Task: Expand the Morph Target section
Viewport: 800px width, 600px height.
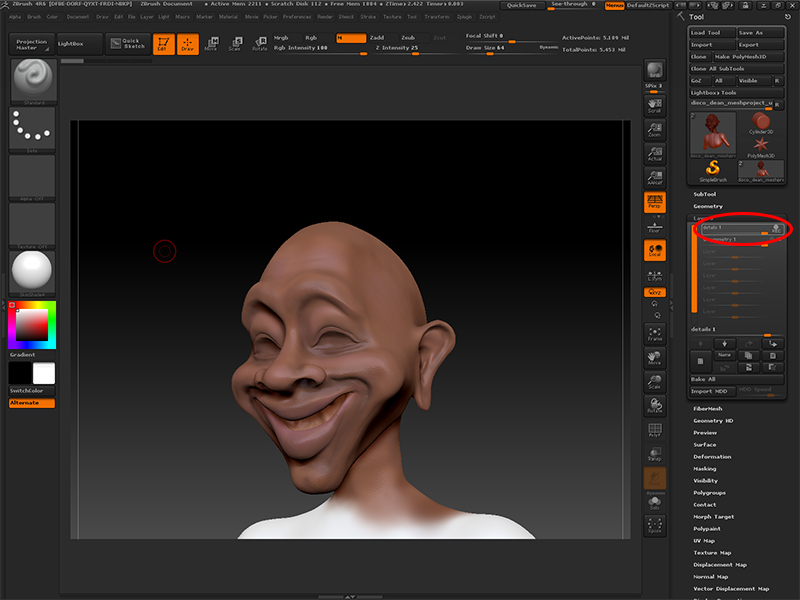Action: click(x=713, y=517)
